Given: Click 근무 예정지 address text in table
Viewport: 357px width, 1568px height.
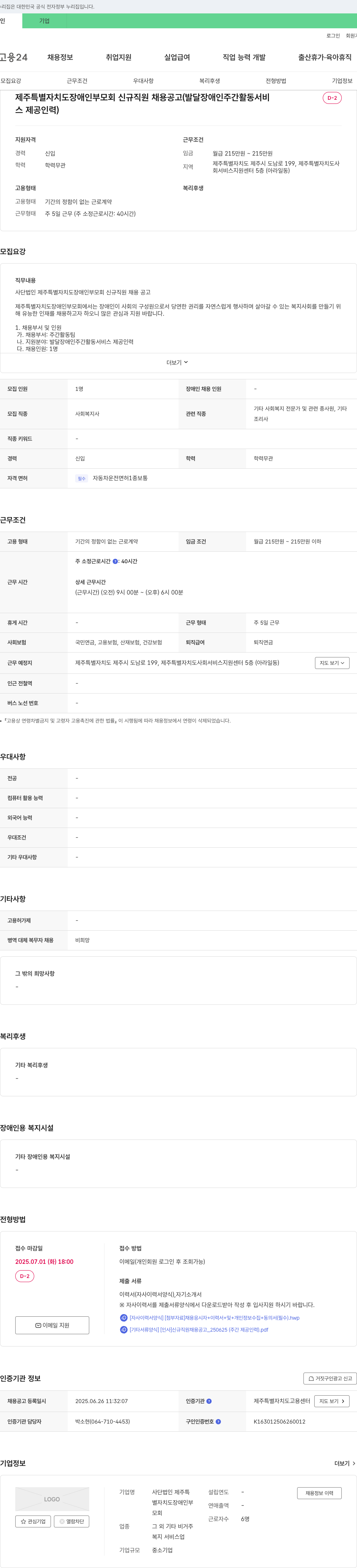Looking at the screenshot, I should (x=177, y=663).
